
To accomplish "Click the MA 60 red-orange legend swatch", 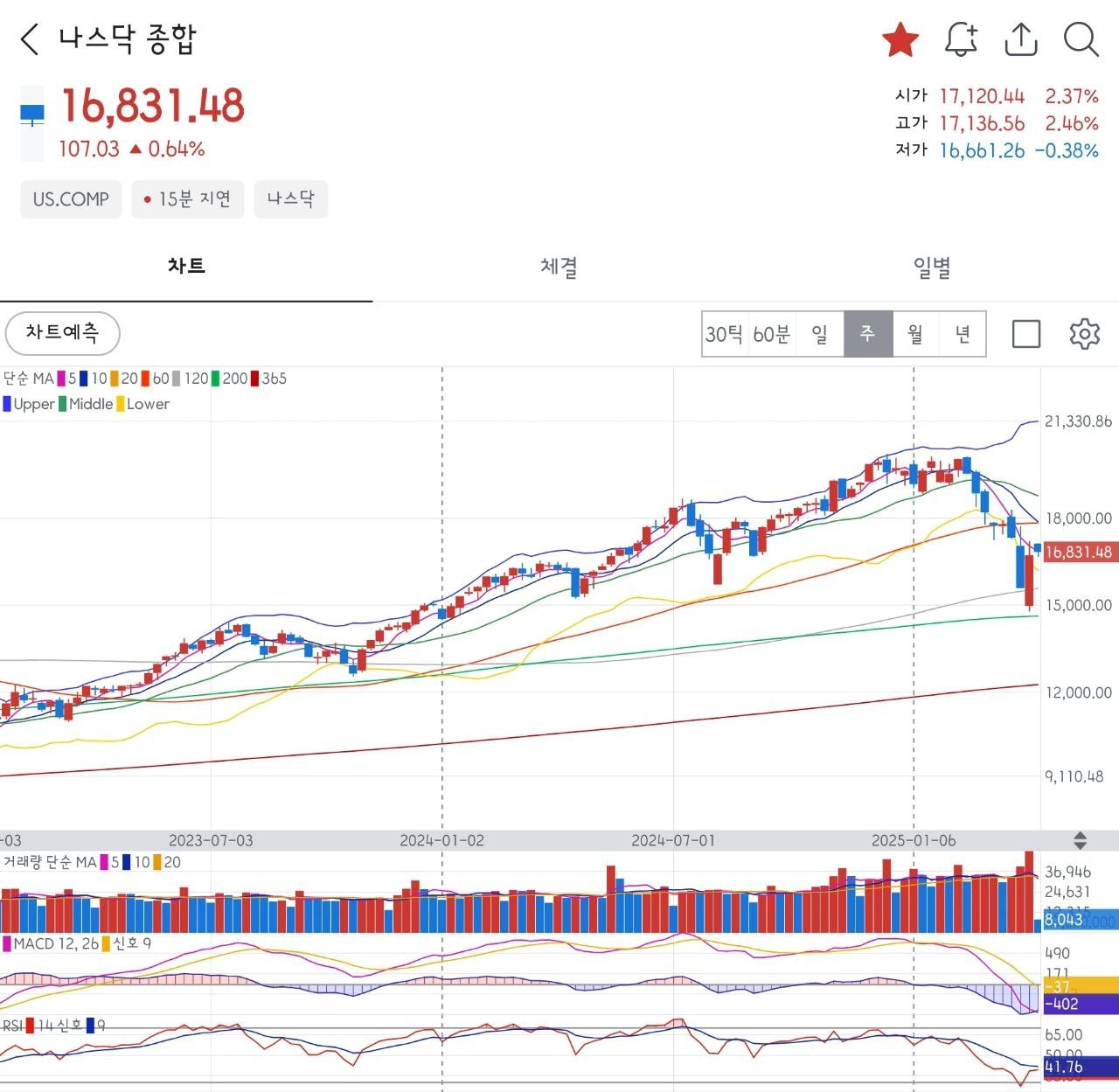I will click(x=145, y=379).
